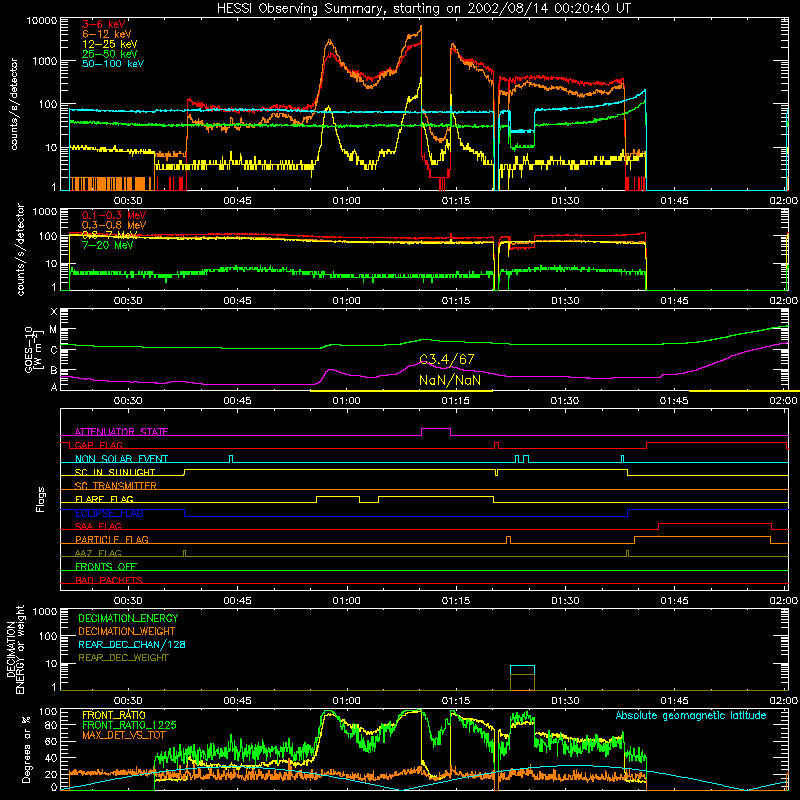Click the 0.8-7 MeV legend label
Screen dimensions: 800x800
point(110,235)
